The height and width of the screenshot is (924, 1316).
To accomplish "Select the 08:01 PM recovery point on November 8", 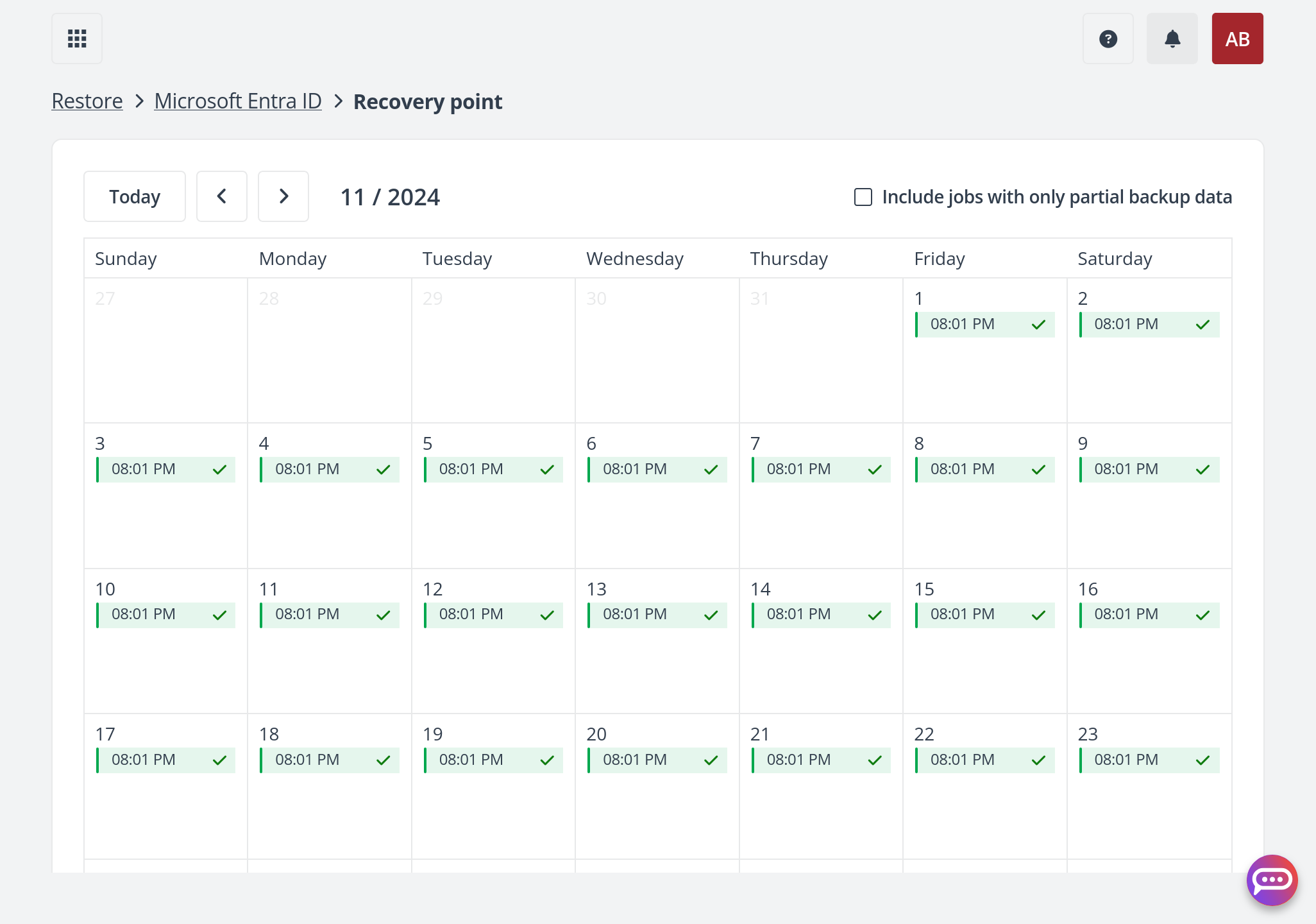I will pos(985,470).
